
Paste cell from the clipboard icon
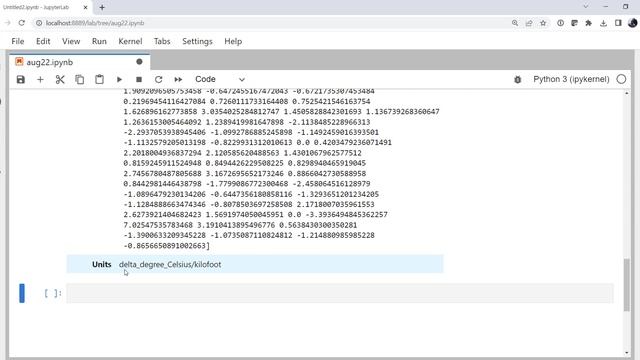coord(99,80)
